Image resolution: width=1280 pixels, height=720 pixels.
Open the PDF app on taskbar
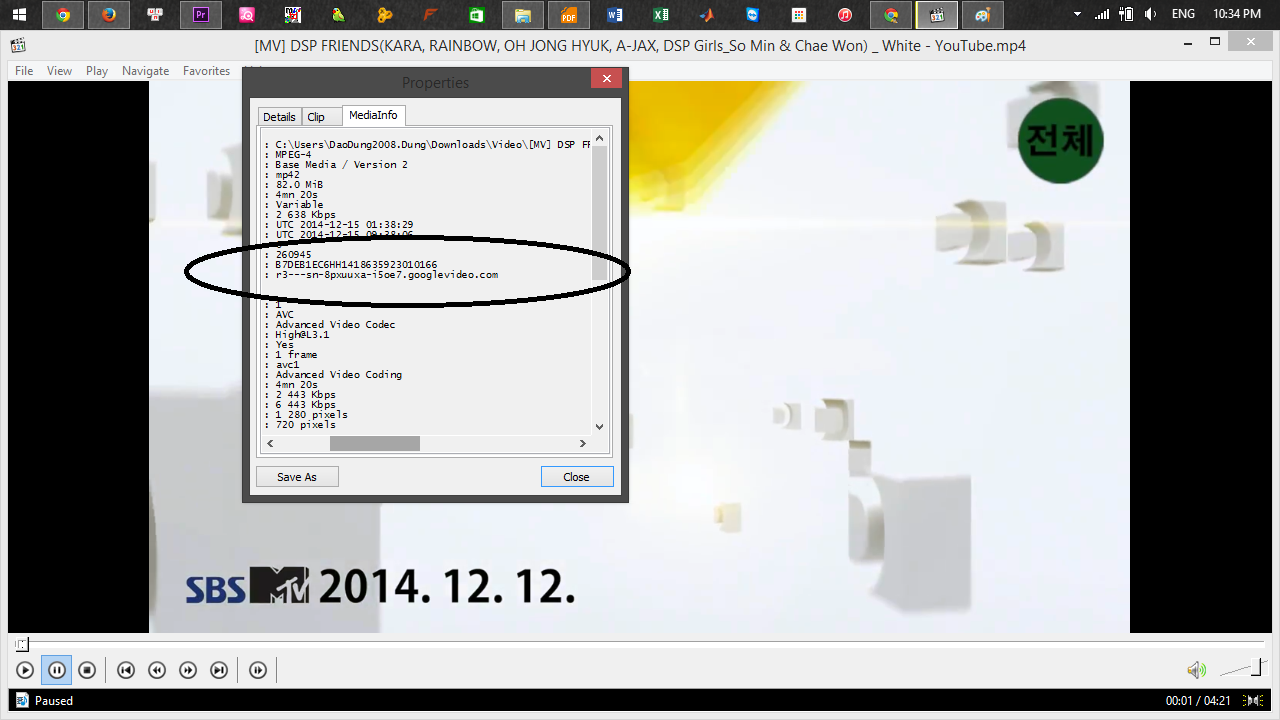point(568,15)
